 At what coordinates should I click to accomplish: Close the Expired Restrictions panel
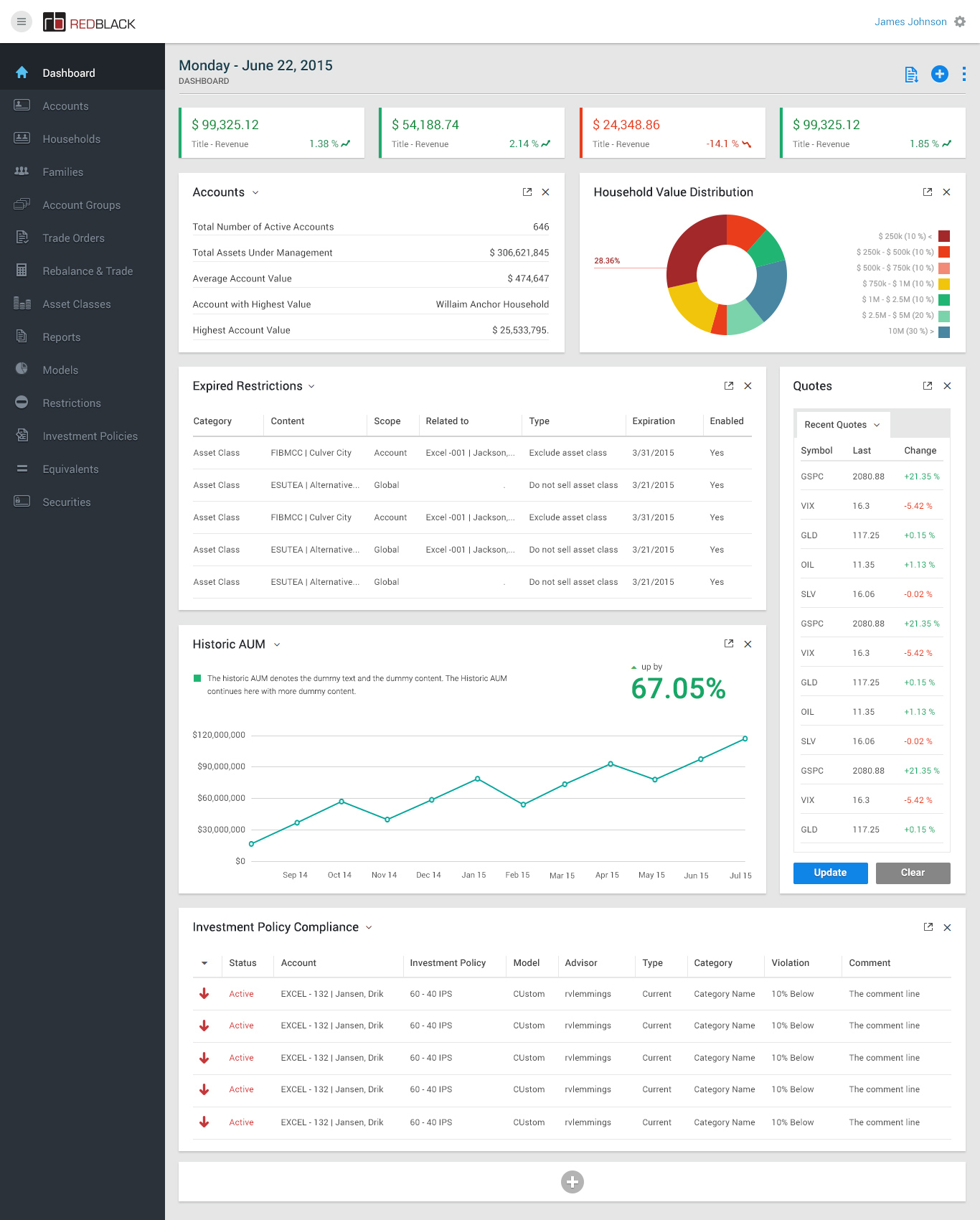[x=748, y=386]
